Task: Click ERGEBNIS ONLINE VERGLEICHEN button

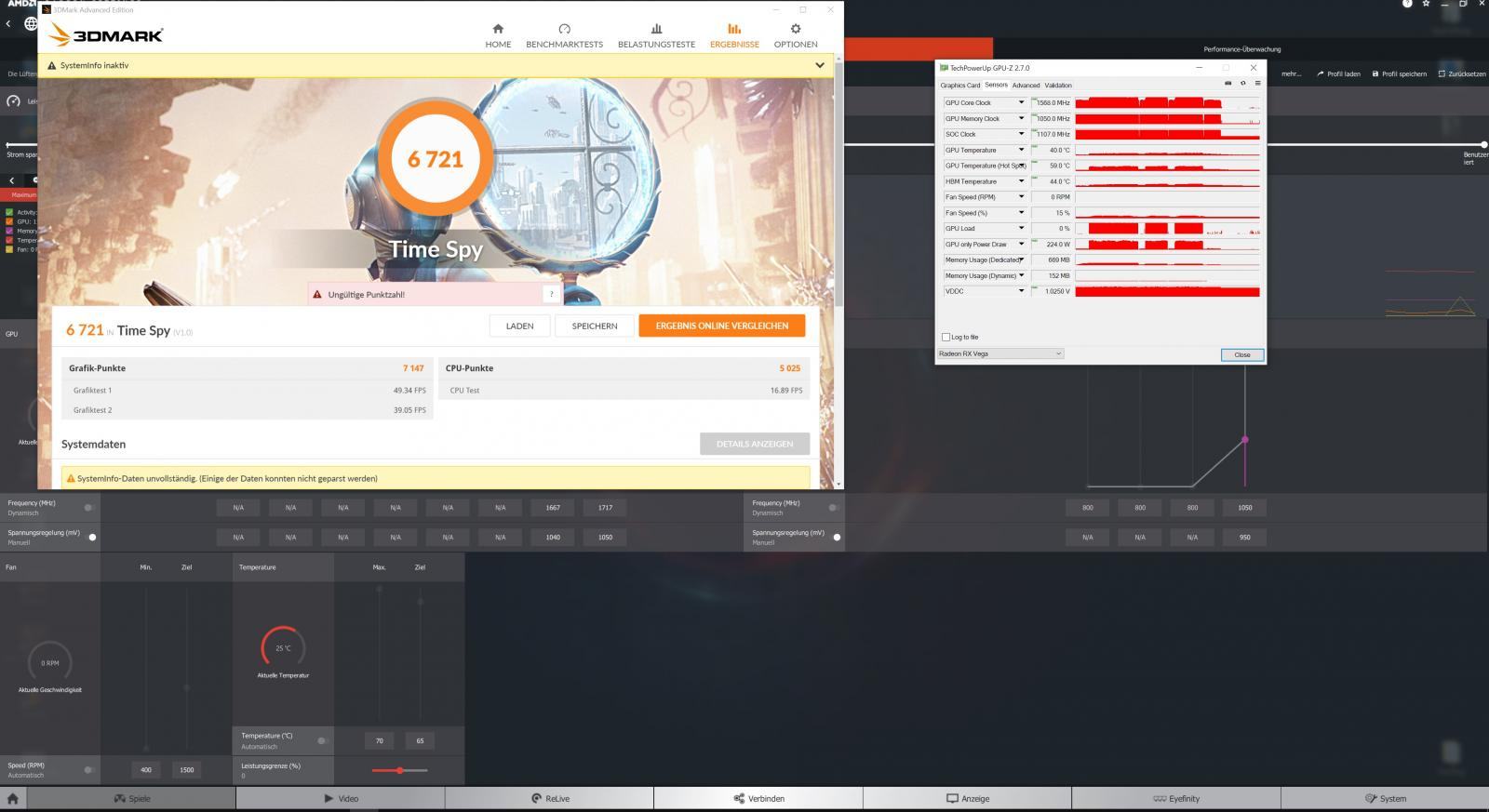Action: click(722, 326)
